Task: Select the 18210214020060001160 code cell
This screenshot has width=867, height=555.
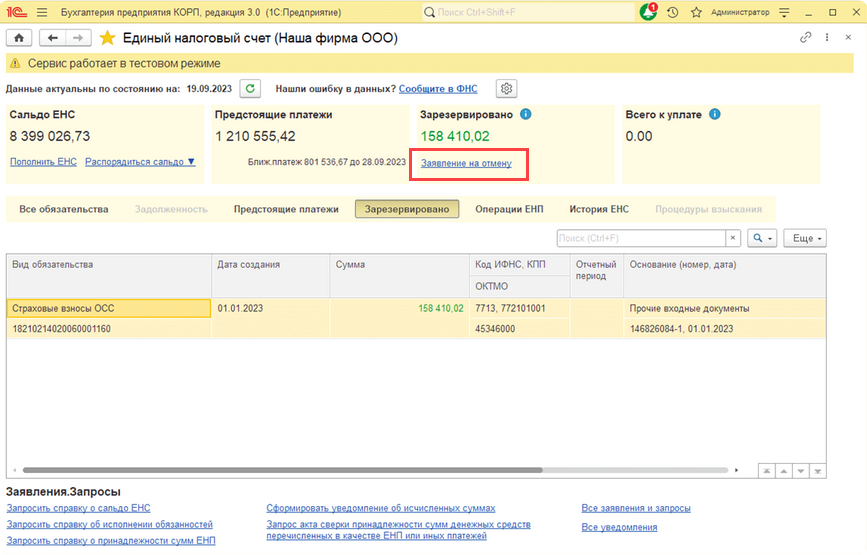Action: coord(109,328)
